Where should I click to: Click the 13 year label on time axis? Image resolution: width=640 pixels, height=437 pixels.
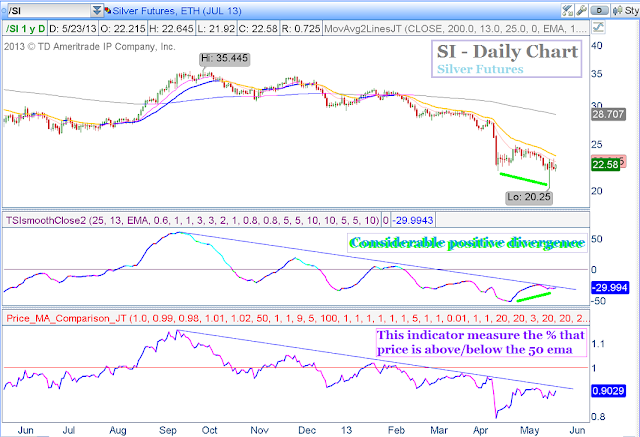pos(346,430)
